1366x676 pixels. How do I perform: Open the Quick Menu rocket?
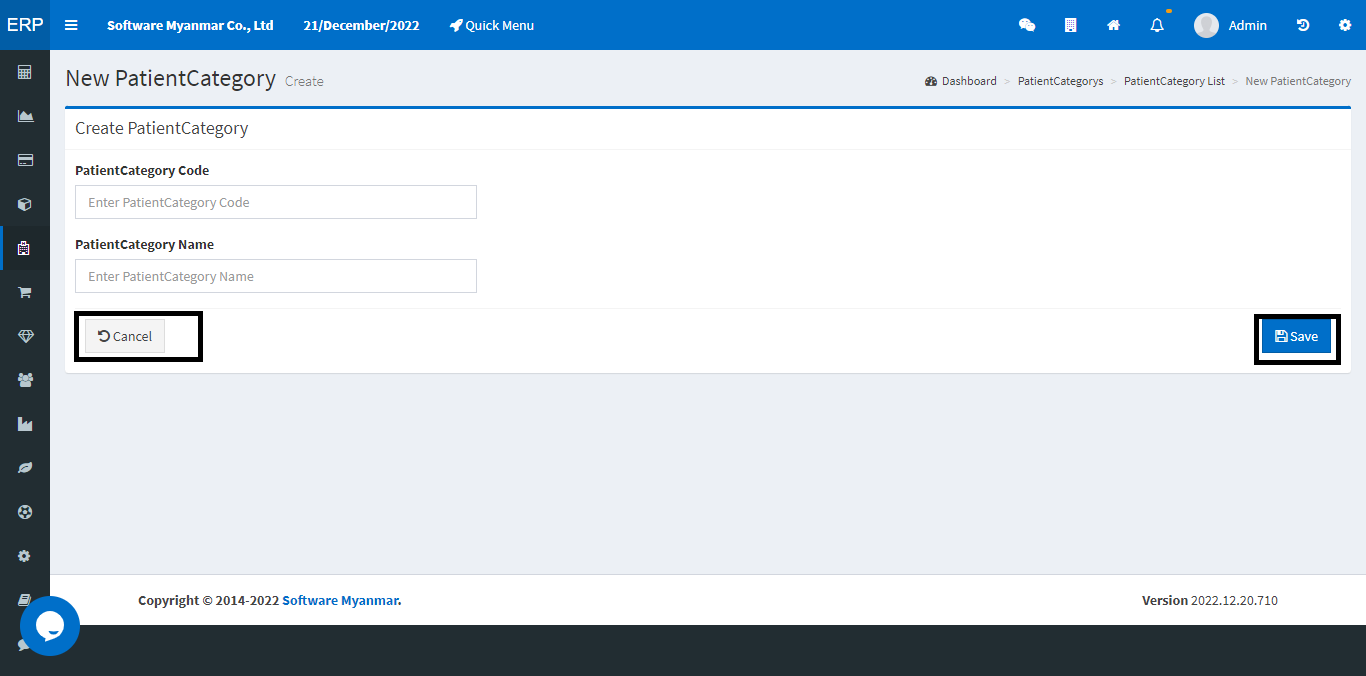492,25
